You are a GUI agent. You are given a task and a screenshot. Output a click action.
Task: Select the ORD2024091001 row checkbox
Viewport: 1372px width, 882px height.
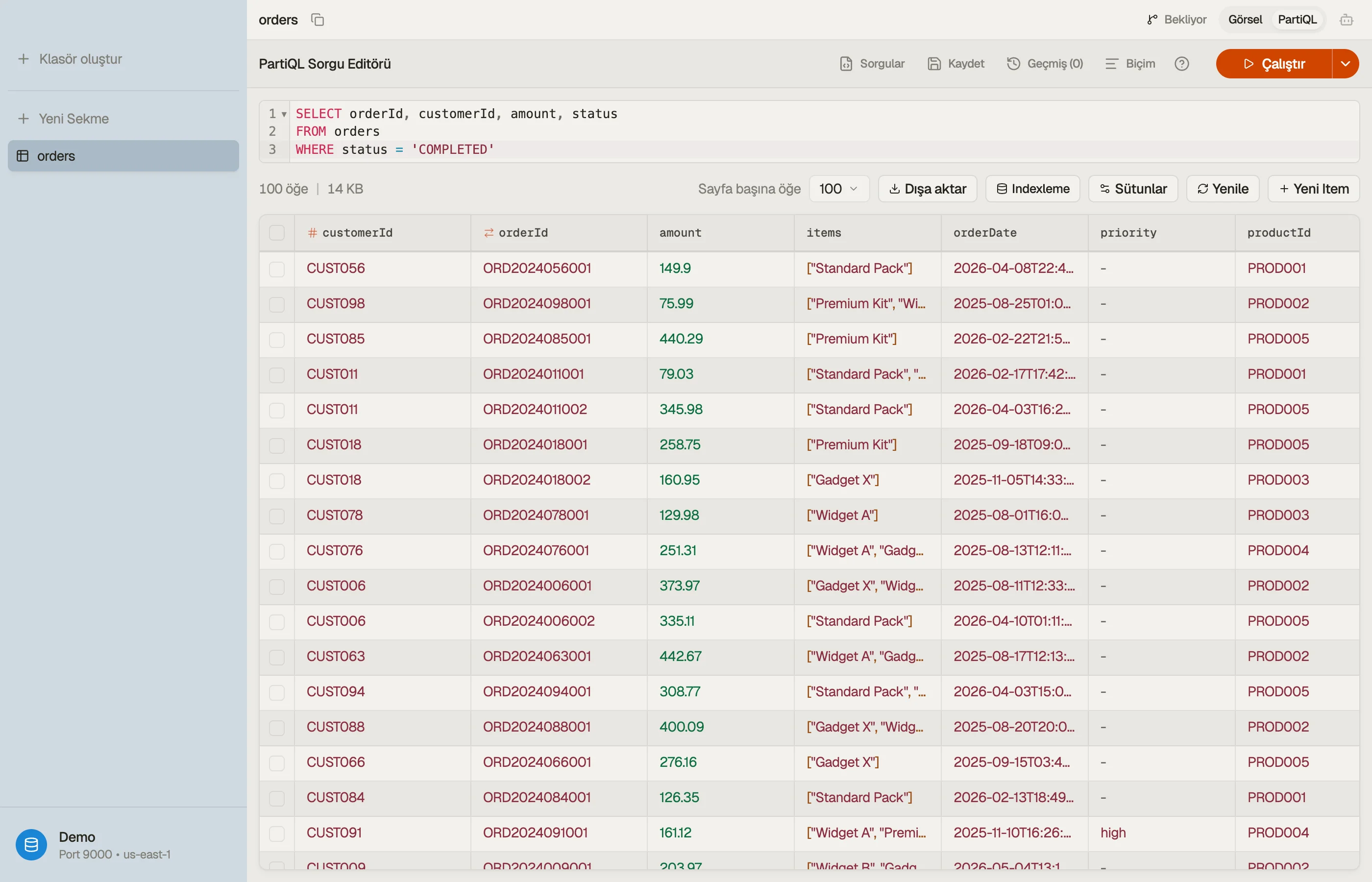276,833
